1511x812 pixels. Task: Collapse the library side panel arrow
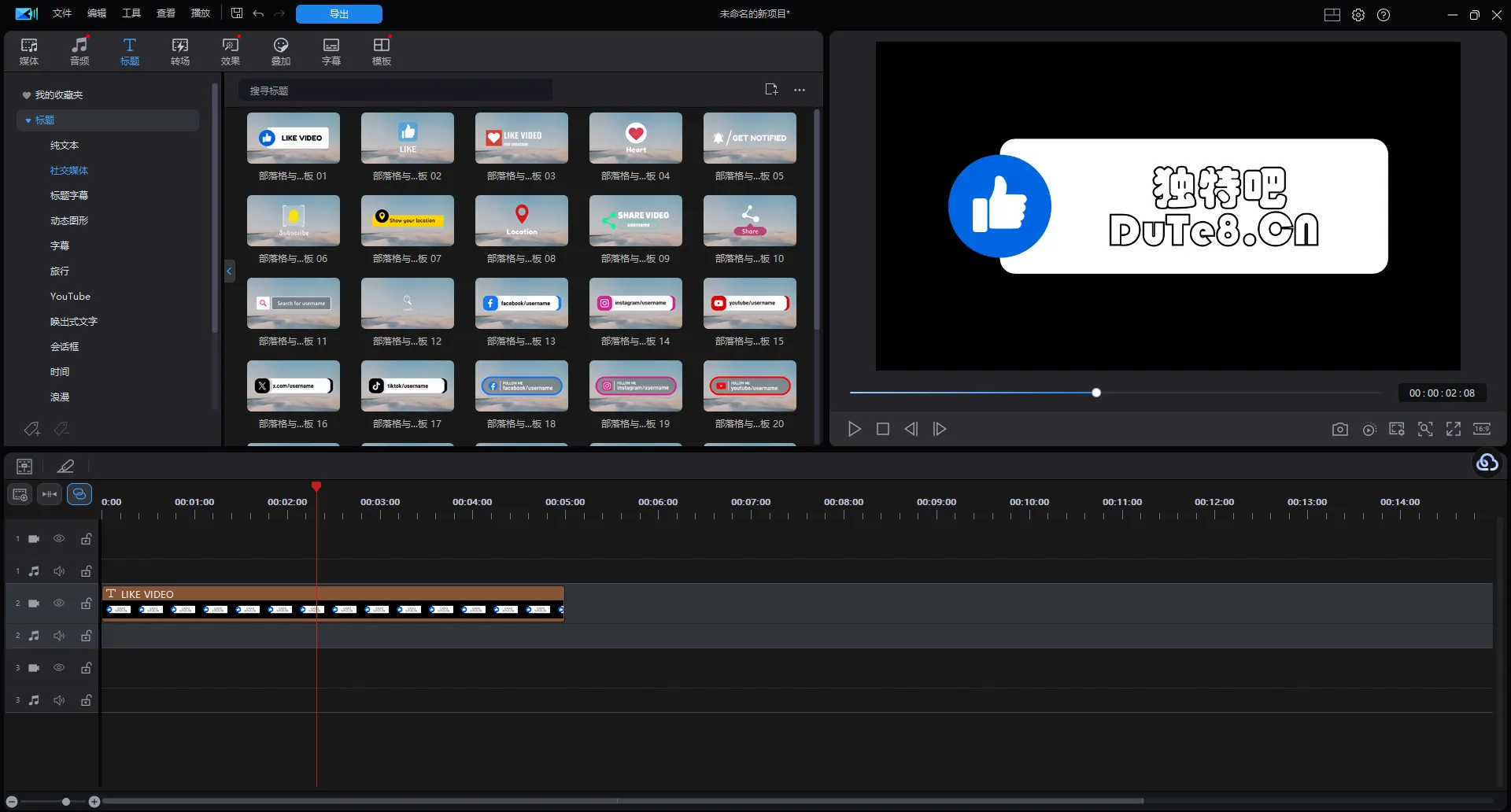click(229, 271)
